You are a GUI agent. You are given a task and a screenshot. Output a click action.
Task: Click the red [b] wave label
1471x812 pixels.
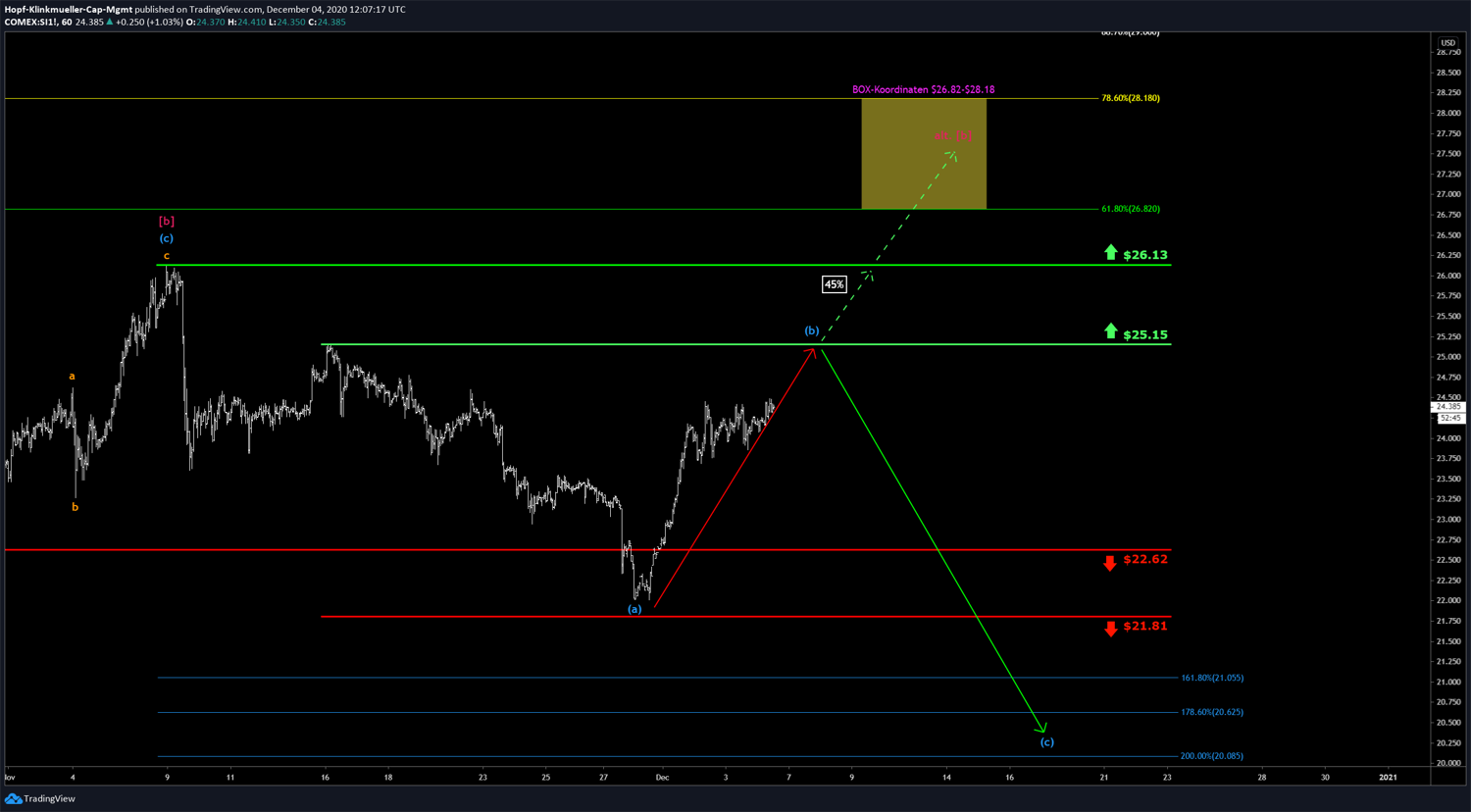pyautogui.click(x=167, y=222)
